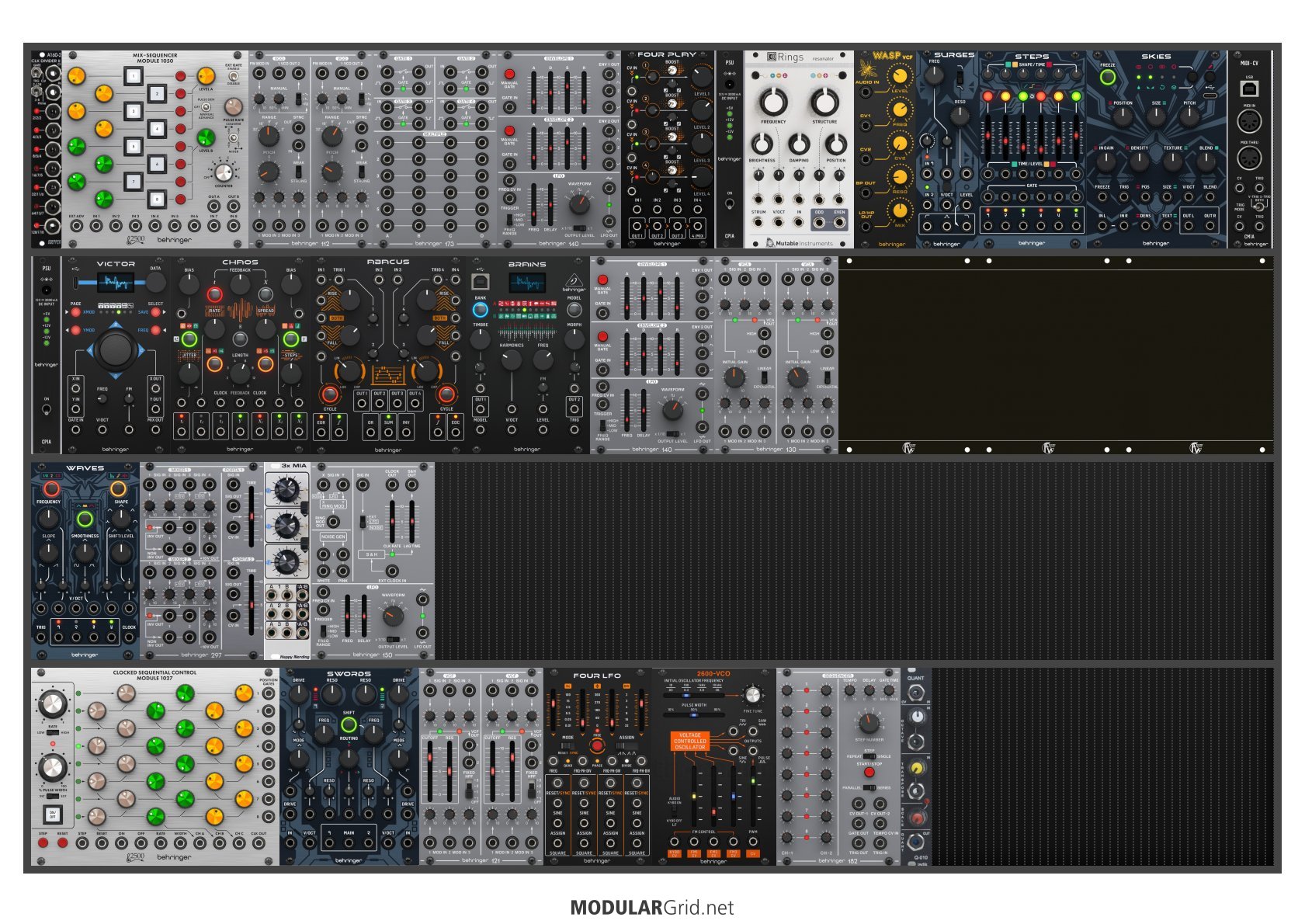Click red Step button on Clocked Sequential Control
Image resolution: width=1305 pixels, height=924 pixels.
coord(43,842)
